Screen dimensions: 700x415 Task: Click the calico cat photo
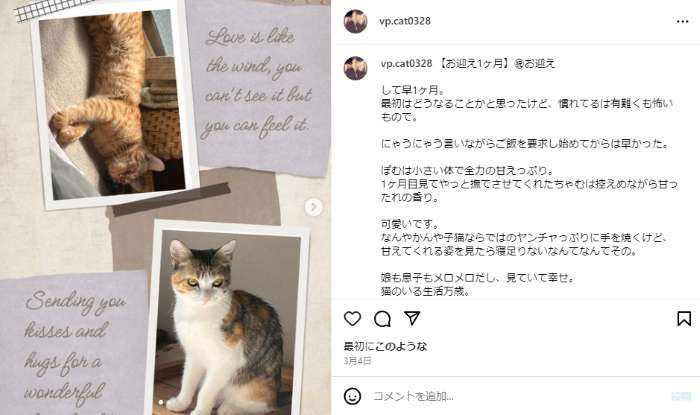(231, 323)
